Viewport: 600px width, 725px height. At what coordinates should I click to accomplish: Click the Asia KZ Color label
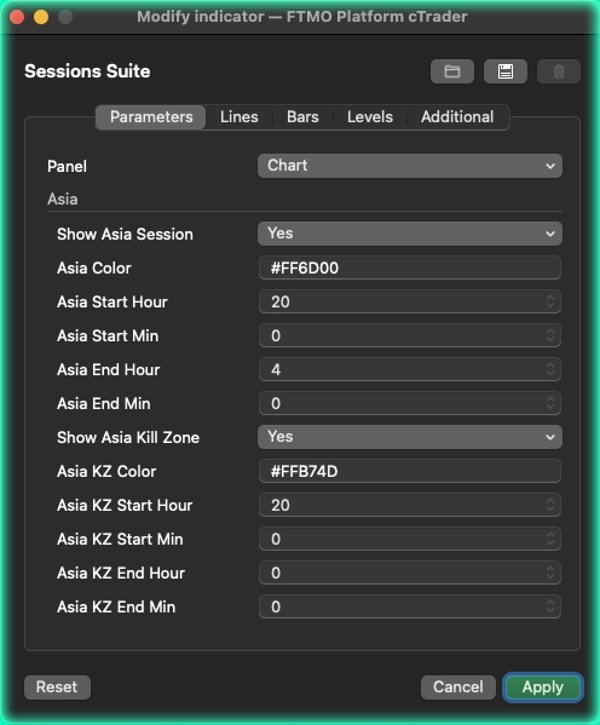point(106,471)
